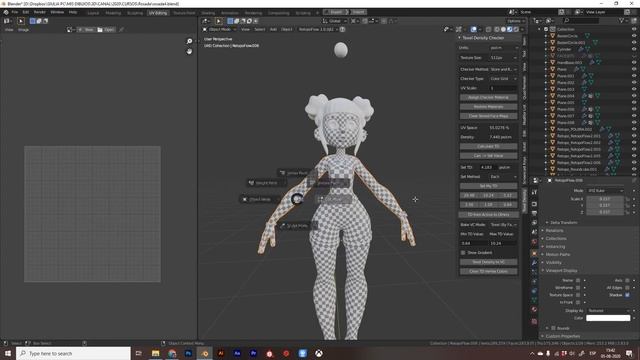
Task: Select material preview viewport shading icon
Action: click(x=509, y=29)
